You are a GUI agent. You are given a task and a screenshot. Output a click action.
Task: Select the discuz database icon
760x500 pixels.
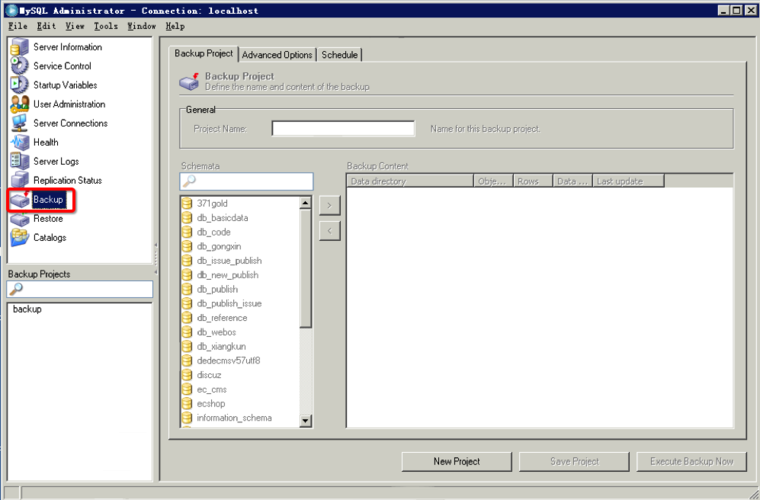[x=187, y=375]
